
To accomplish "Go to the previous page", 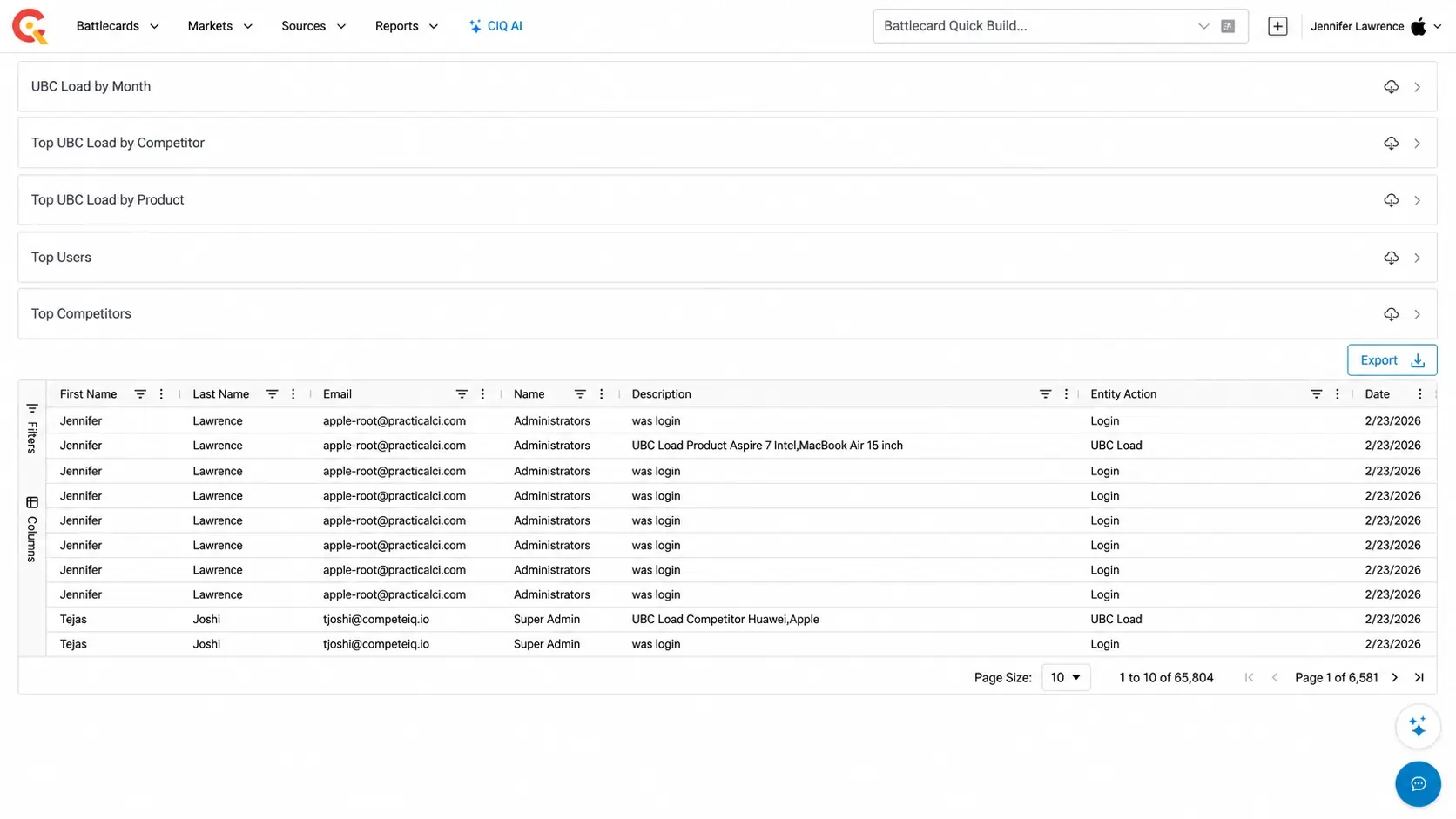I will [x=1275, y=678].
